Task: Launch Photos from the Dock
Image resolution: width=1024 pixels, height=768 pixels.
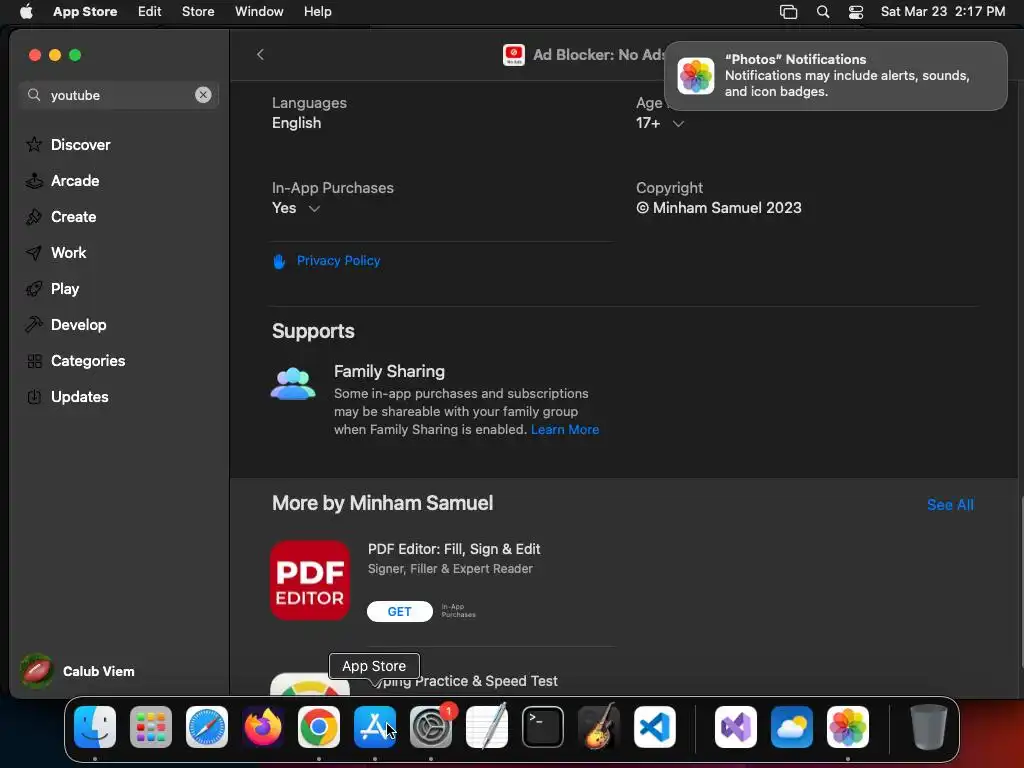Action: 848,727
